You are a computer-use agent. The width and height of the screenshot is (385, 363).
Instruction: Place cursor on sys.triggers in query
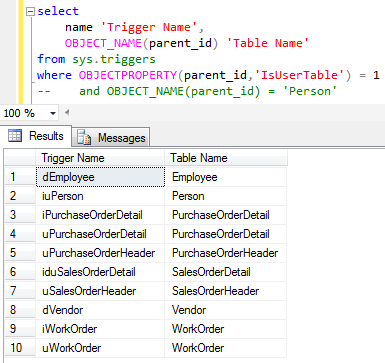pyautogui.click(x=114, y=59)
